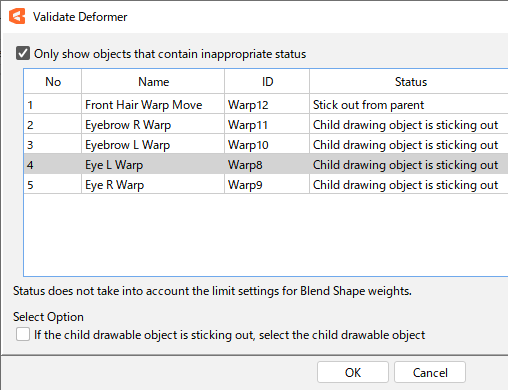Sort by the ID column header

[x=267, y=82]
